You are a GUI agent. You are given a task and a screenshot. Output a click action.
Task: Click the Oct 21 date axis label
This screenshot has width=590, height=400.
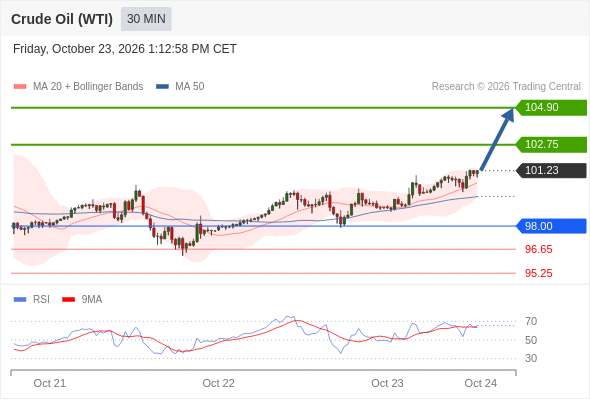(50, 383)
